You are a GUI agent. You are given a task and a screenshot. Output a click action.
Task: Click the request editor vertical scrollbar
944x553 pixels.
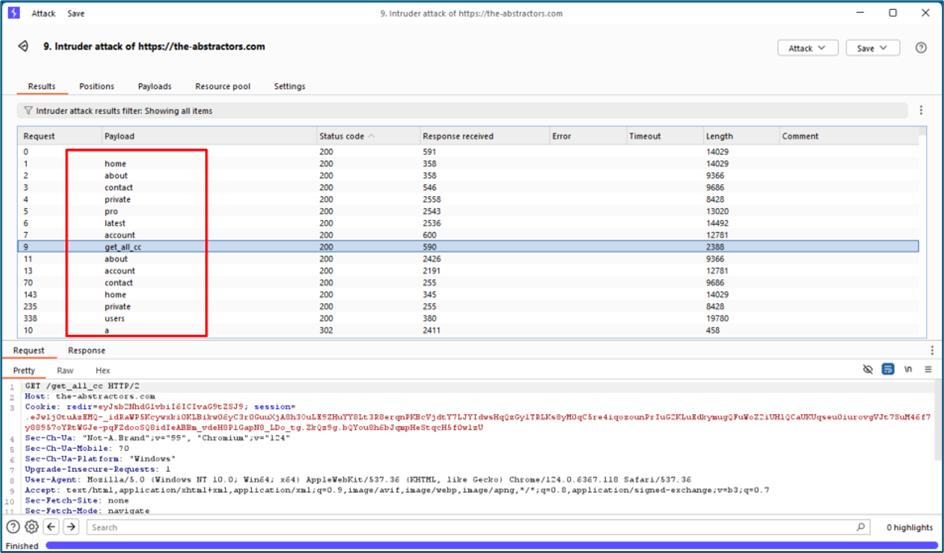939,420
